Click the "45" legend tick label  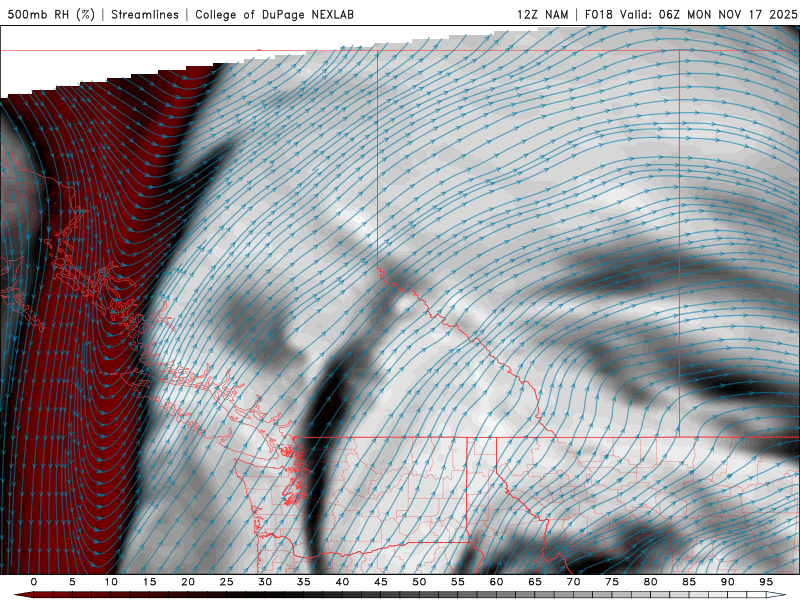380,582
